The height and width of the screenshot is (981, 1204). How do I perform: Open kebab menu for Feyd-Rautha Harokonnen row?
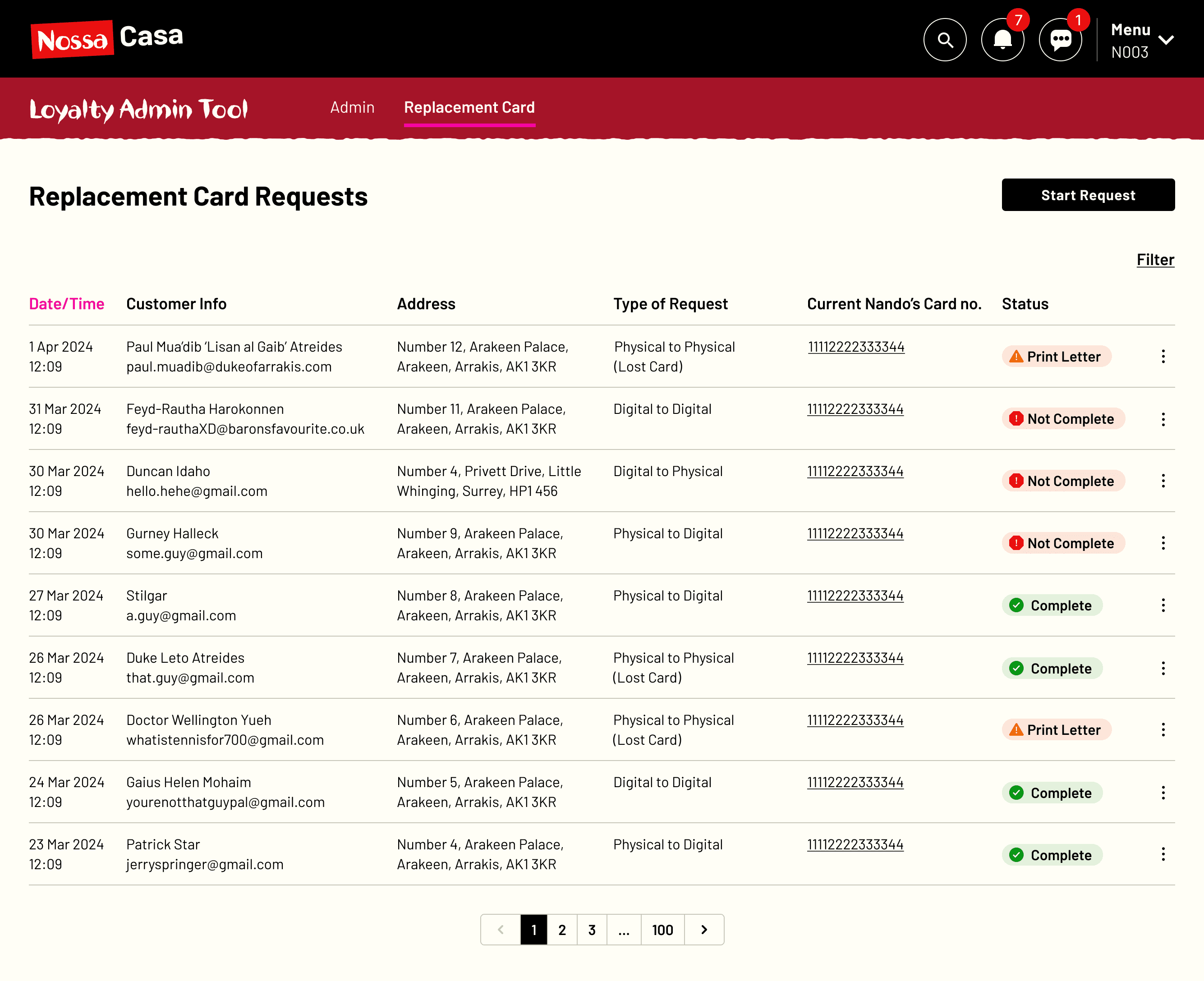(x=1163, y=419)
